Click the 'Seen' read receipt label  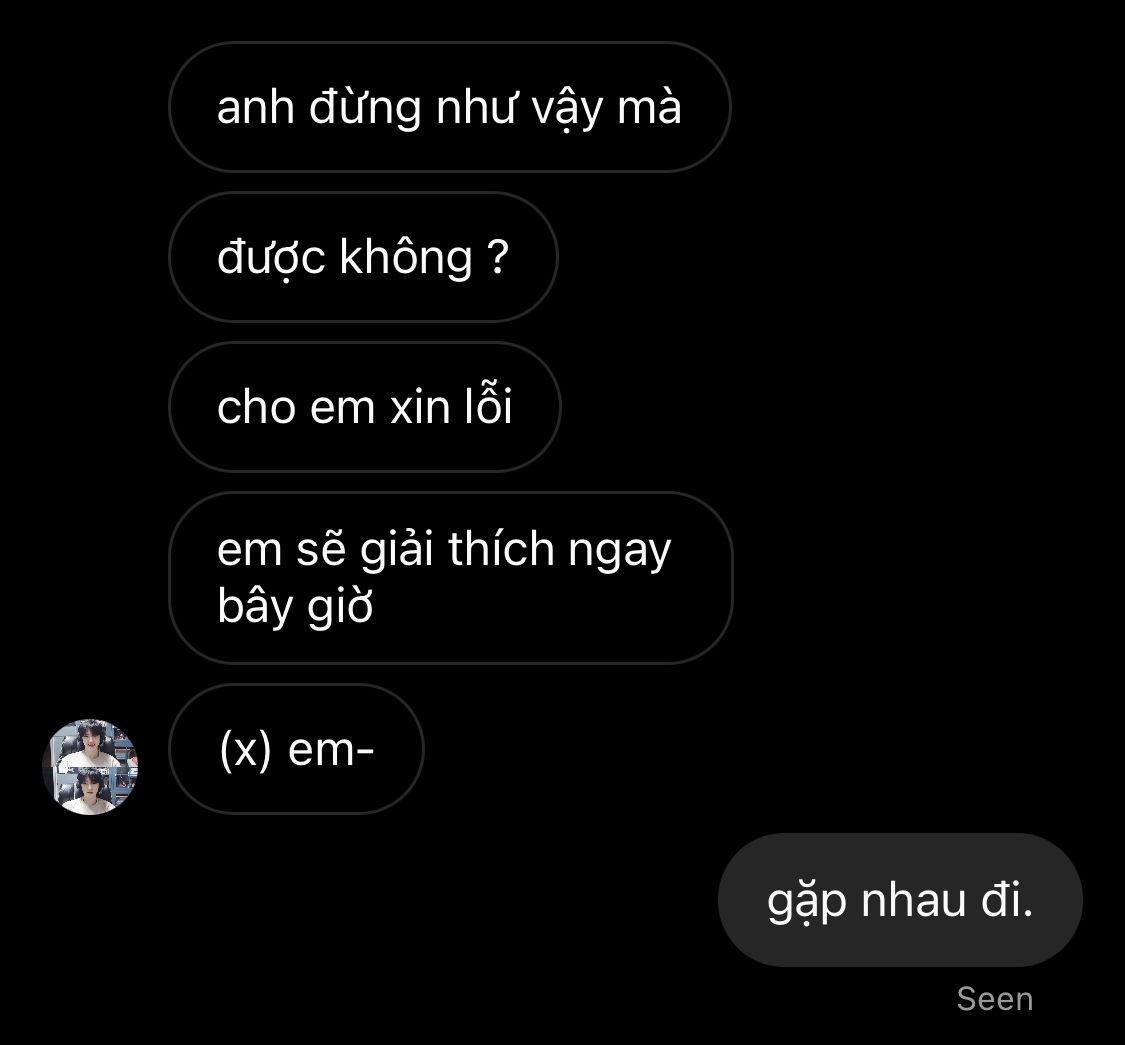tap(995, 999)
